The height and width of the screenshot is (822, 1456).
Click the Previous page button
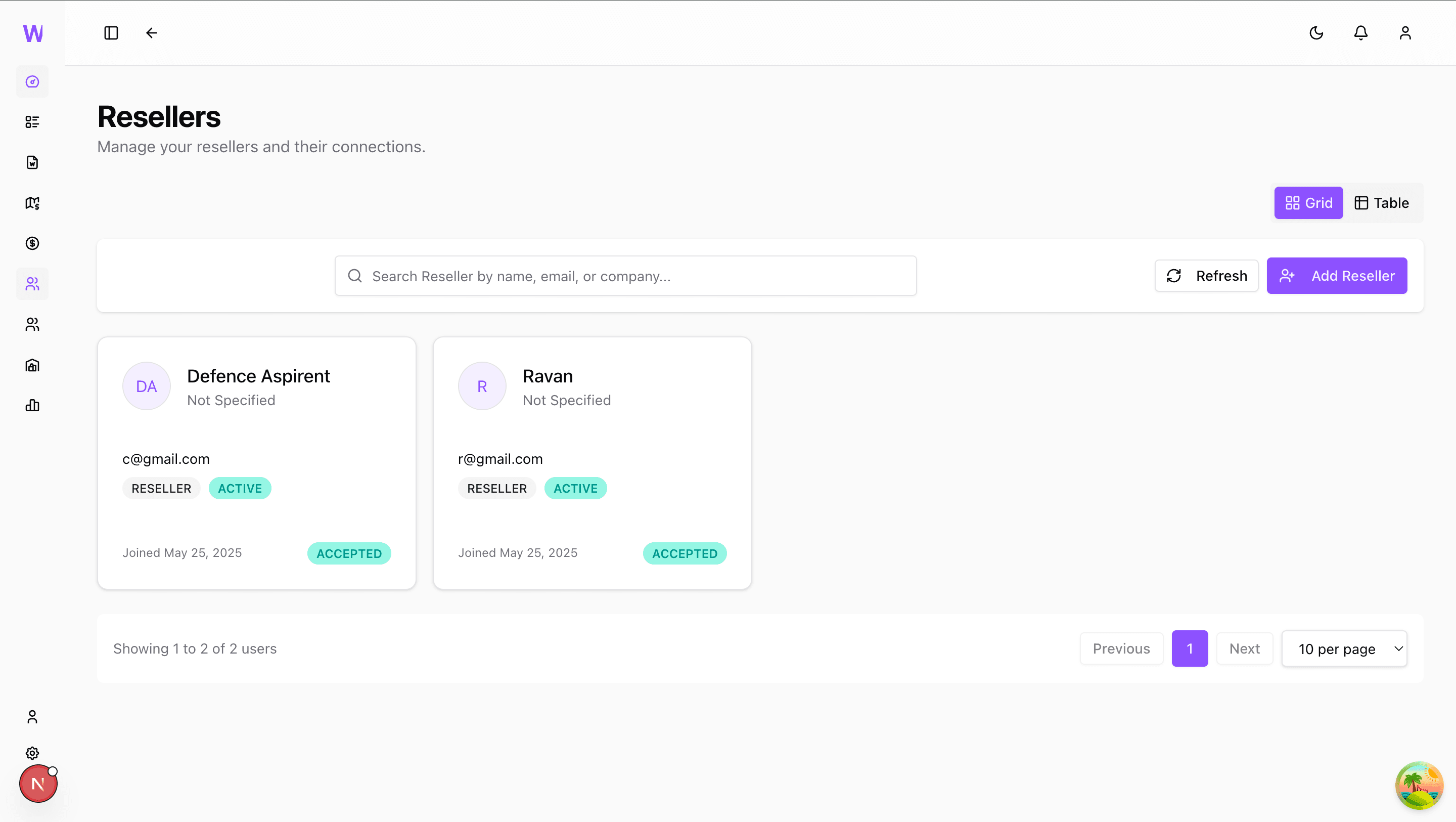pos(1121,648)
